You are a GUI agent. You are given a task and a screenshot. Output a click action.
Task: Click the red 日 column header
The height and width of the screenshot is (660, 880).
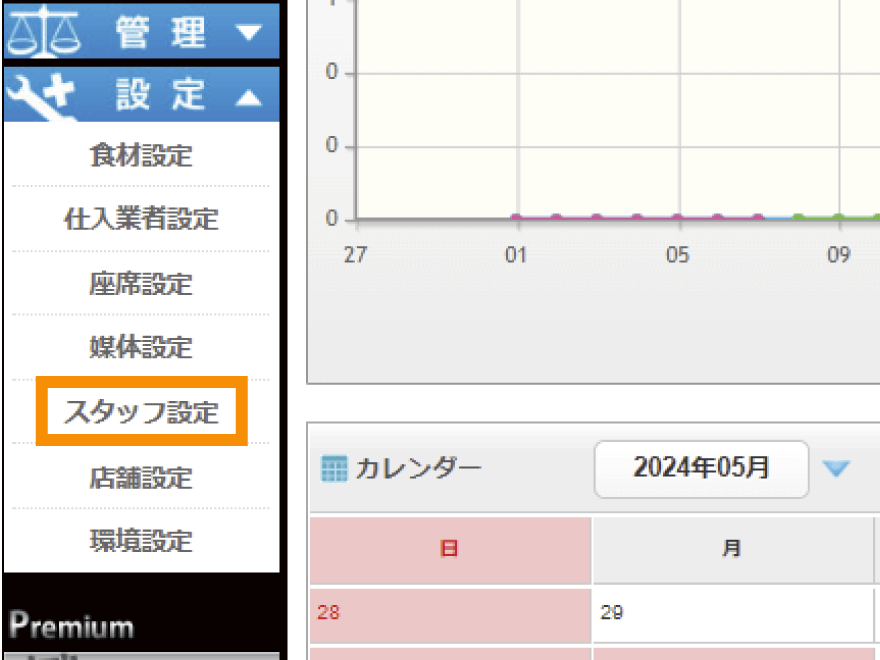point(450,549)
